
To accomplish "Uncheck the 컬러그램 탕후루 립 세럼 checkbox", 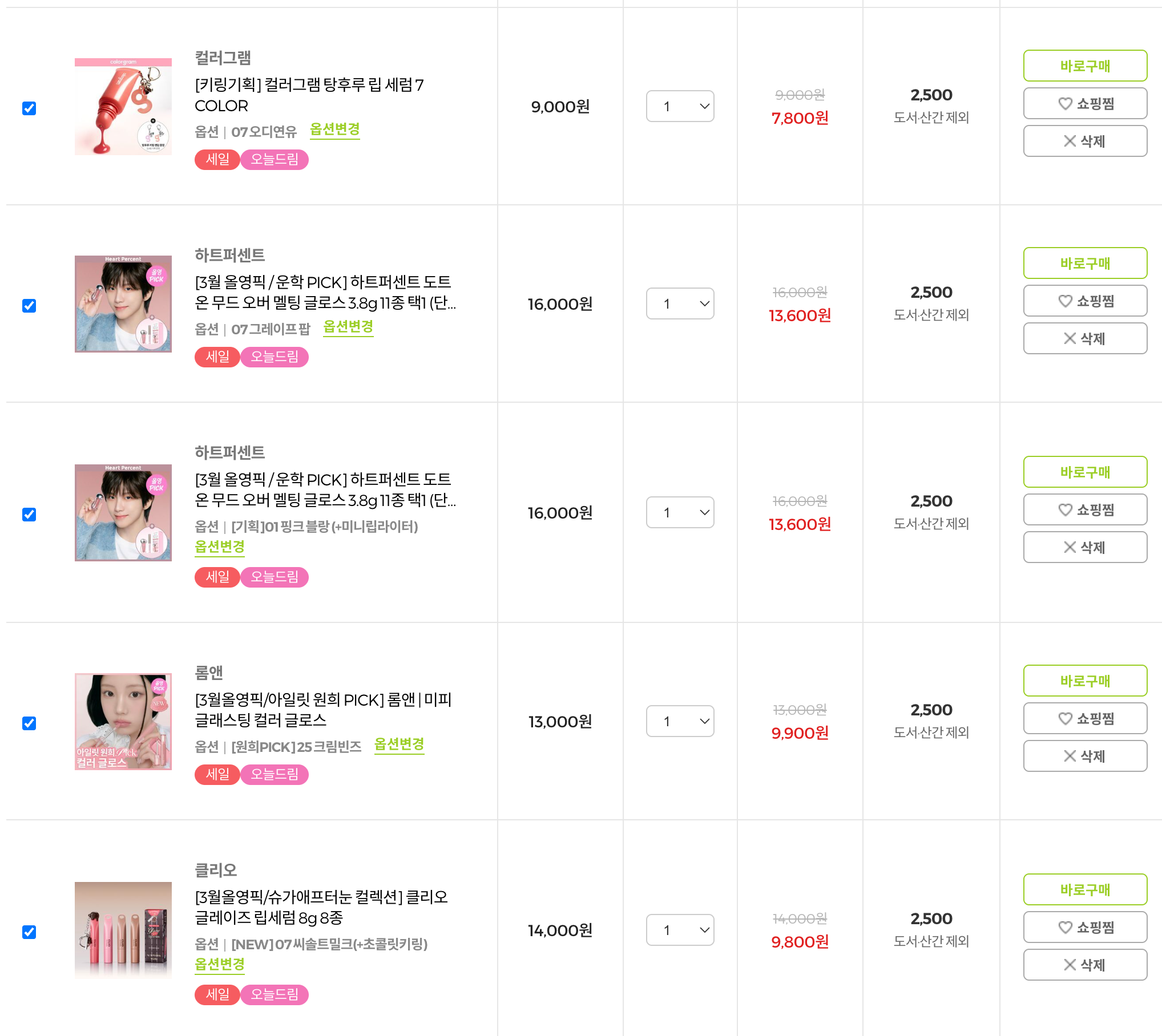I will (29, 108).
